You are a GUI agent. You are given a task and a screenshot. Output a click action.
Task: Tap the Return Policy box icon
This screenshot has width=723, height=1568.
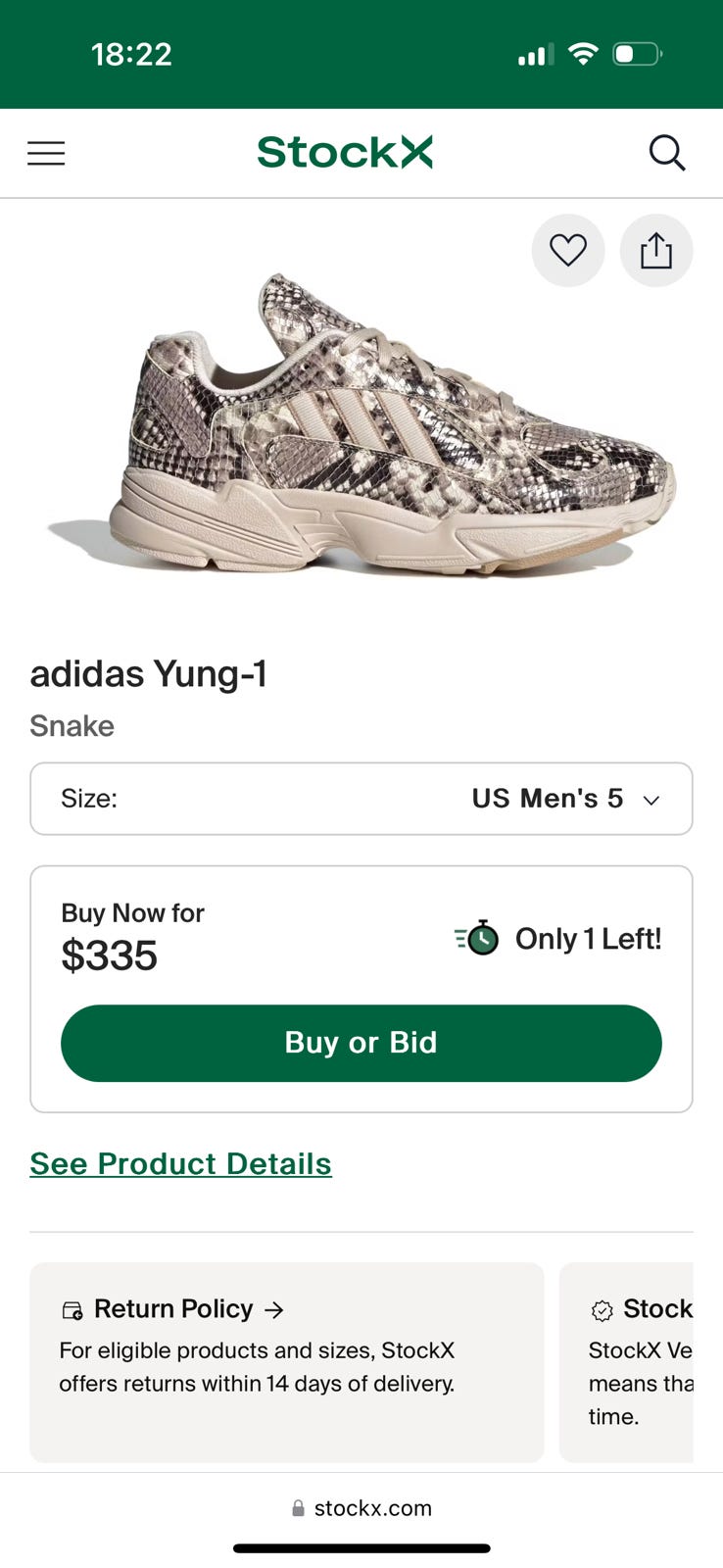pyautogui.click(x=72, y=1310)
